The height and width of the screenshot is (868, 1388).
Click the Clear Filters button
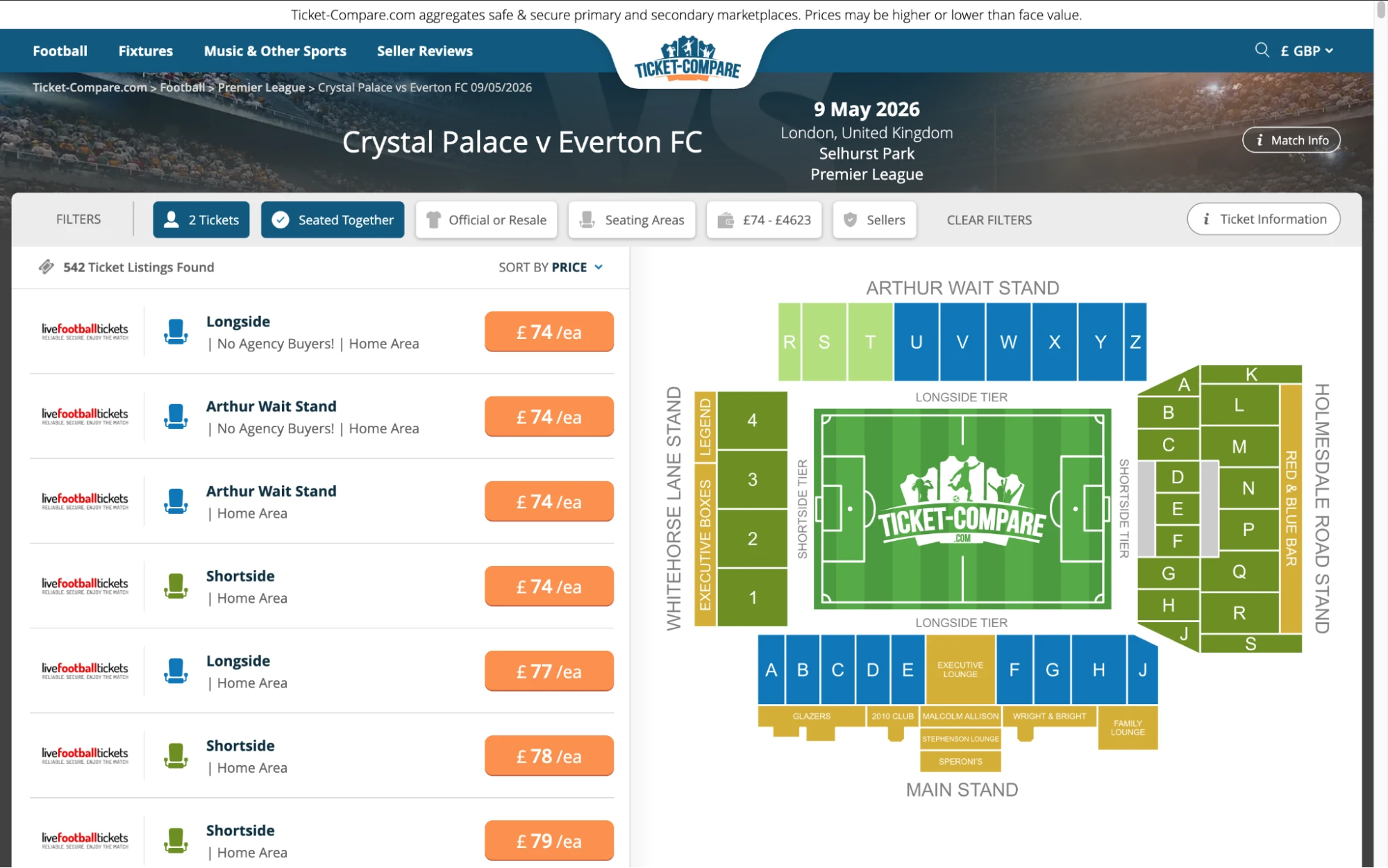[x=989, y=219]
